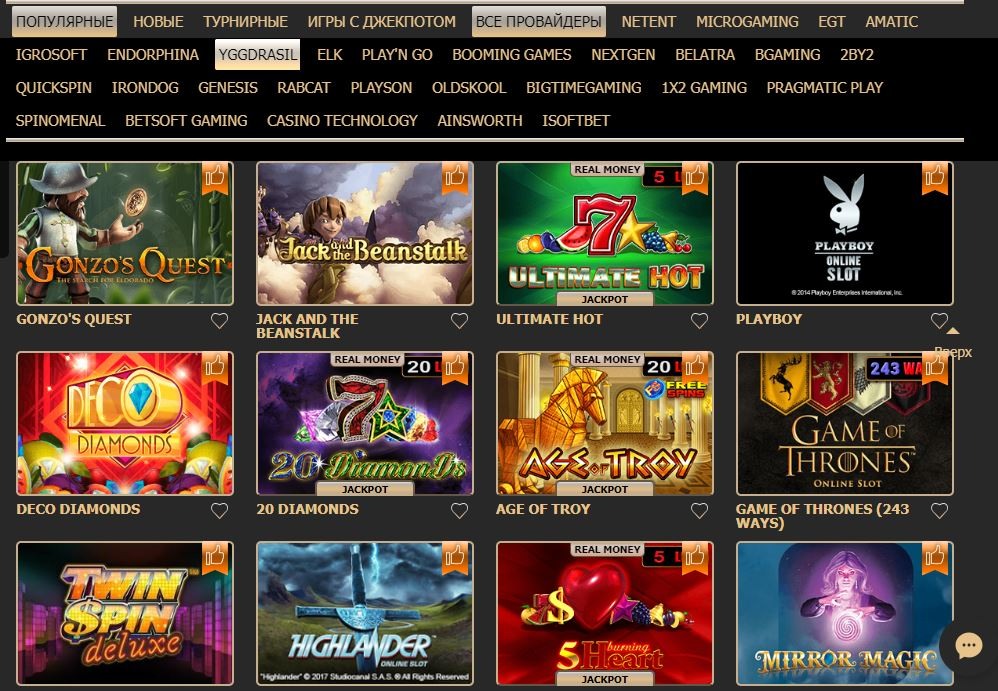Filter games by NetEnt provider
The image size is (998, 691).
coord(649,22)
